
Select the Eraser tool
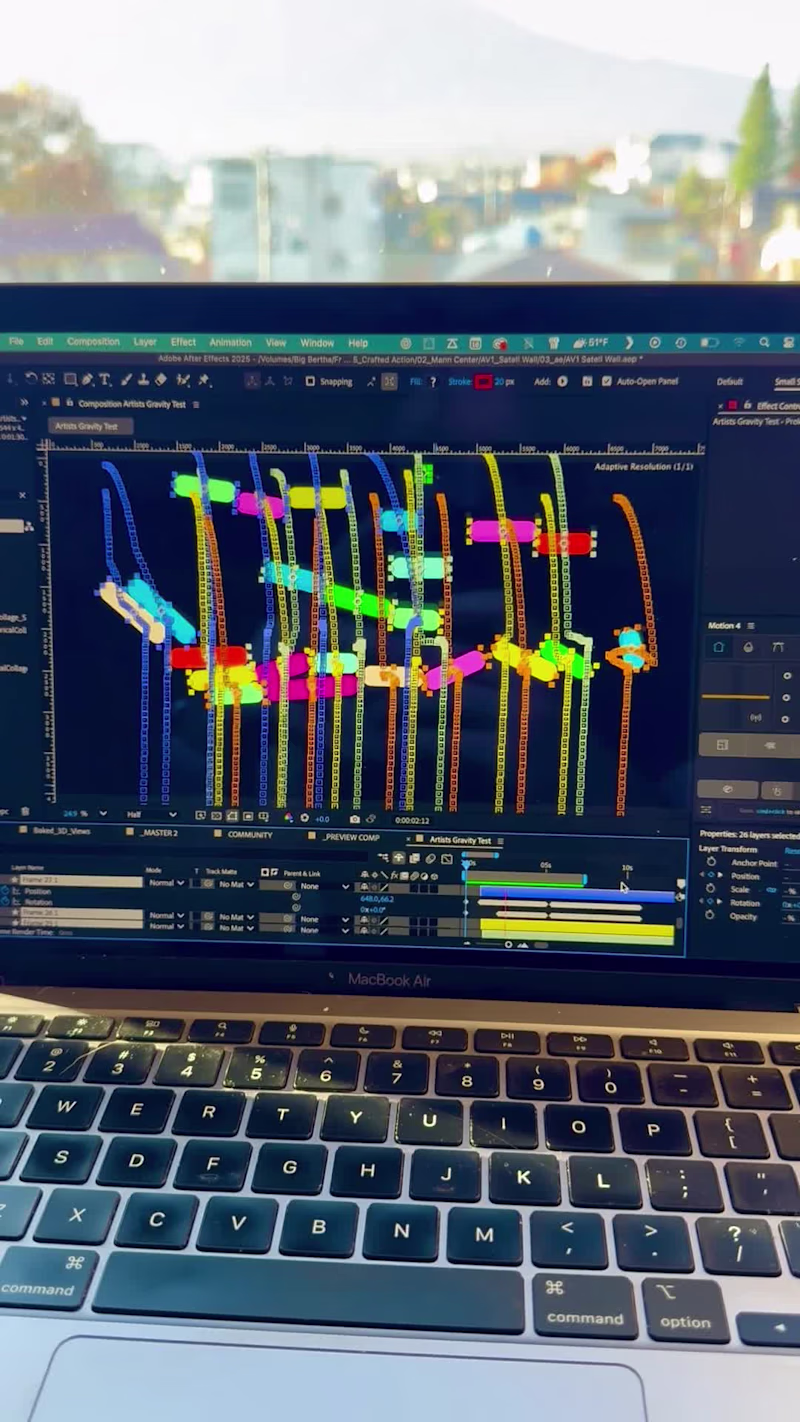[x=160, y=380]
